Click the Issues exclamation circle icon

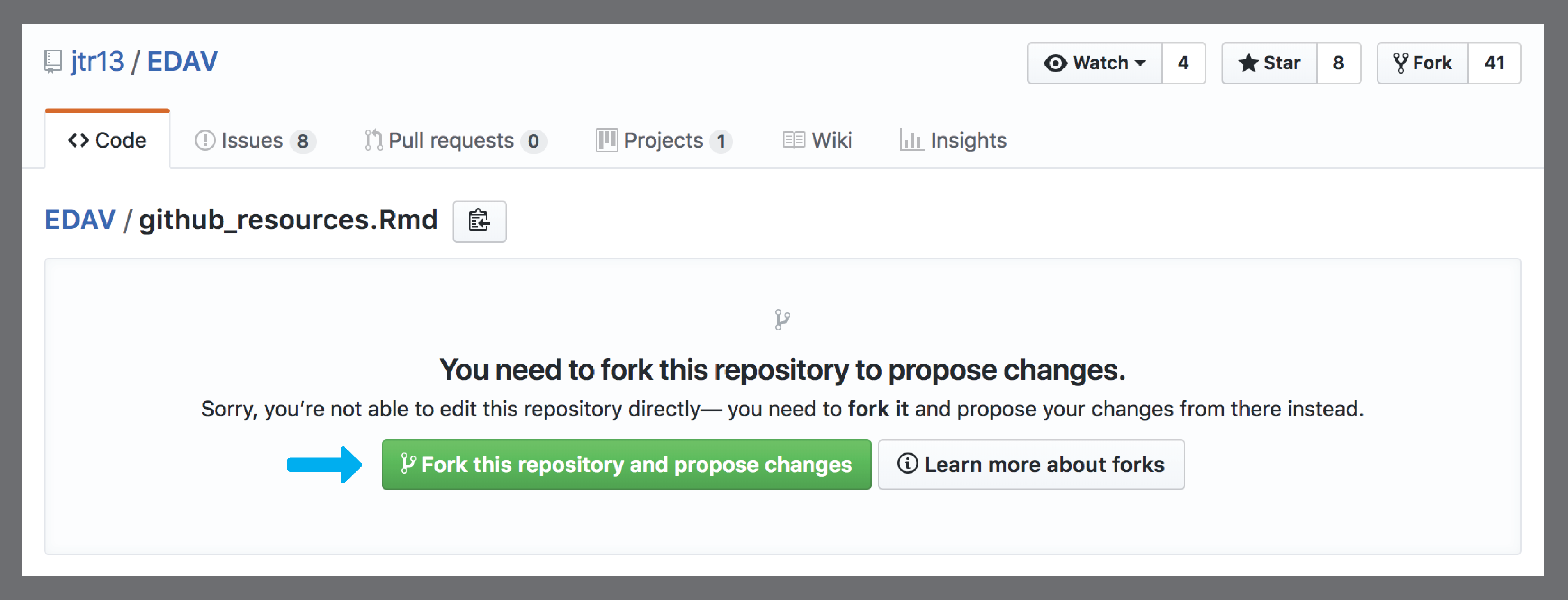click(x=204, y=141)
